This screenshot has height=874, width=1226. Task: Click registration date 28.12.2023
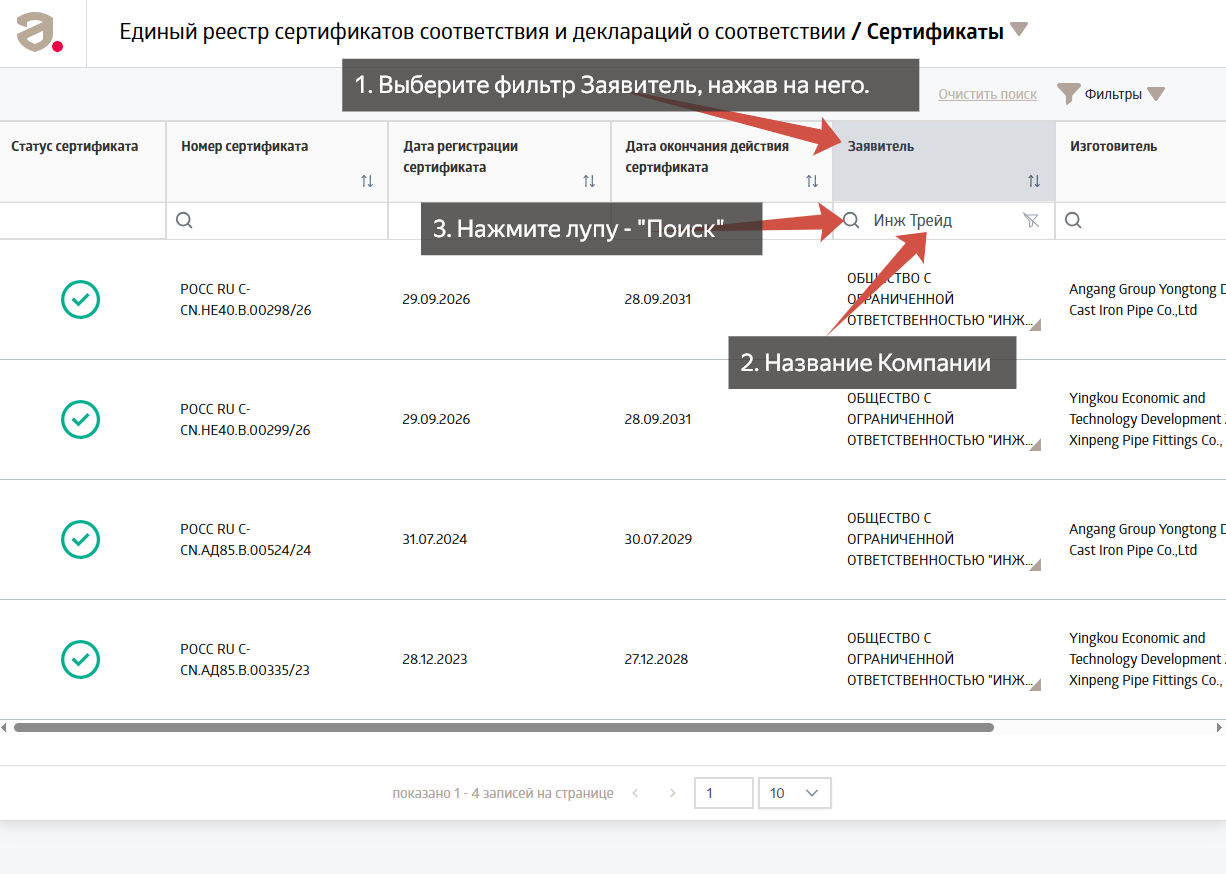435,659
